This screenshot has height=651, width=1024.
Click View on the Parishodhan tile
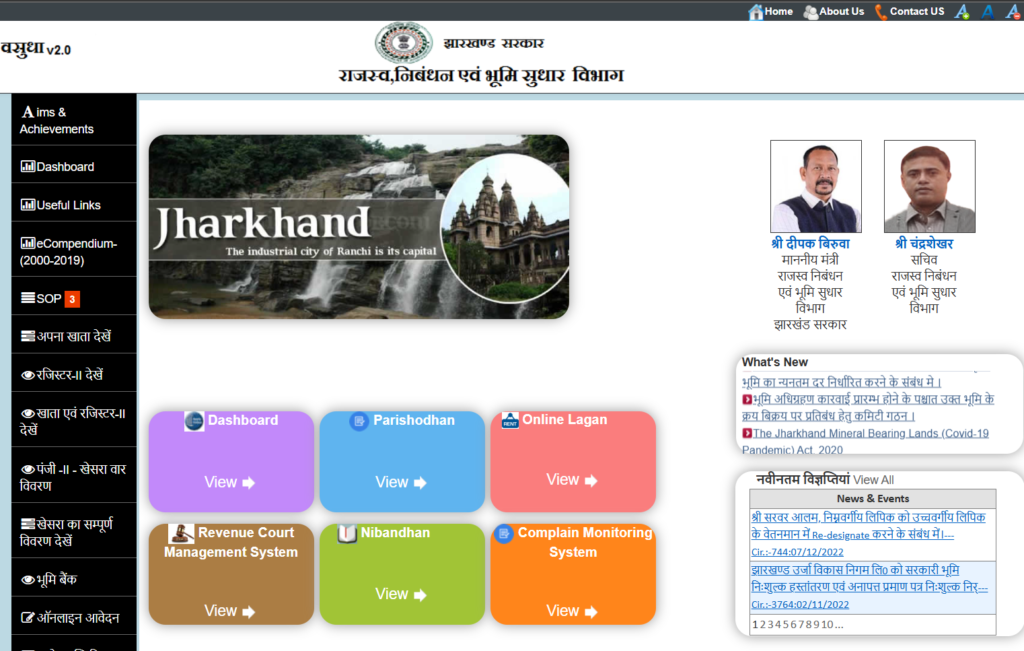click(x=399, y=482)
